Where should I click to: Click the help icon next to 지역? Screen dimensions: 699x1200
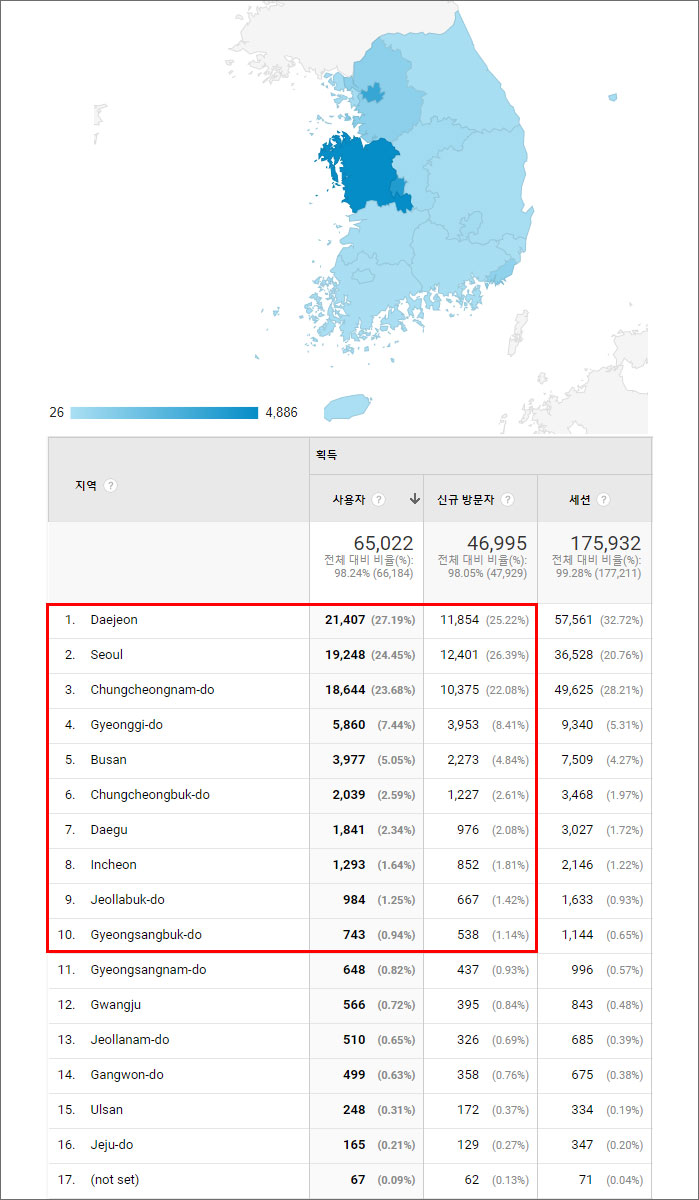click(x=110, y=485)
